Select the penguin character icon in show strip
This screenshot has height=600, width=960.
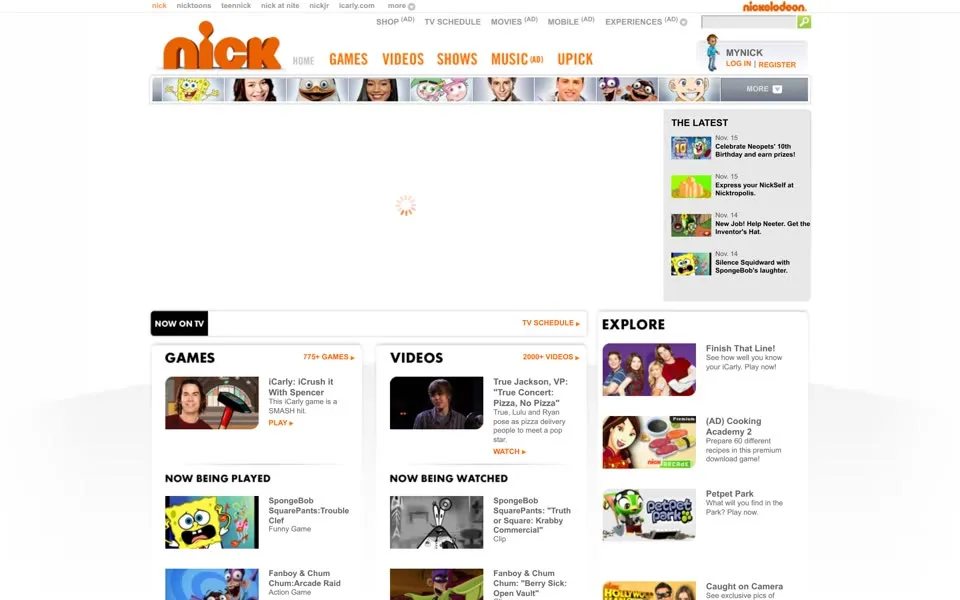317,89
